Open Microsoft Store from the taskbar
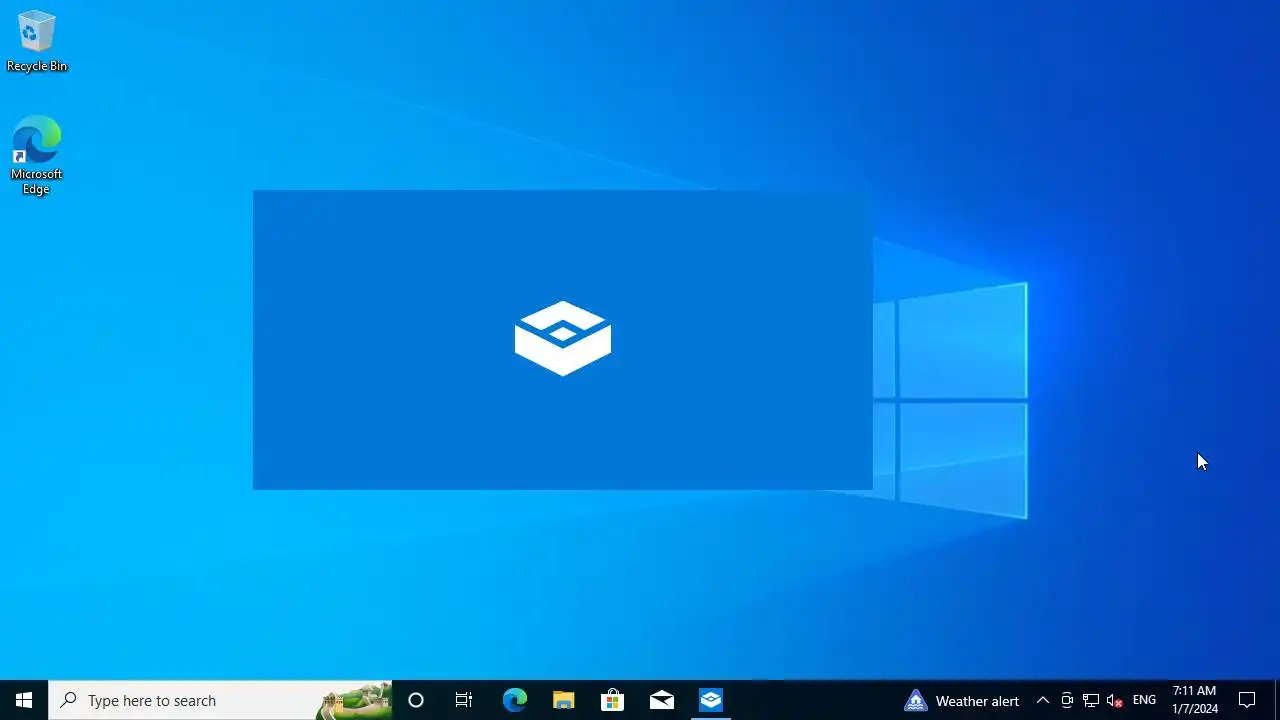 tap(612, 700)
